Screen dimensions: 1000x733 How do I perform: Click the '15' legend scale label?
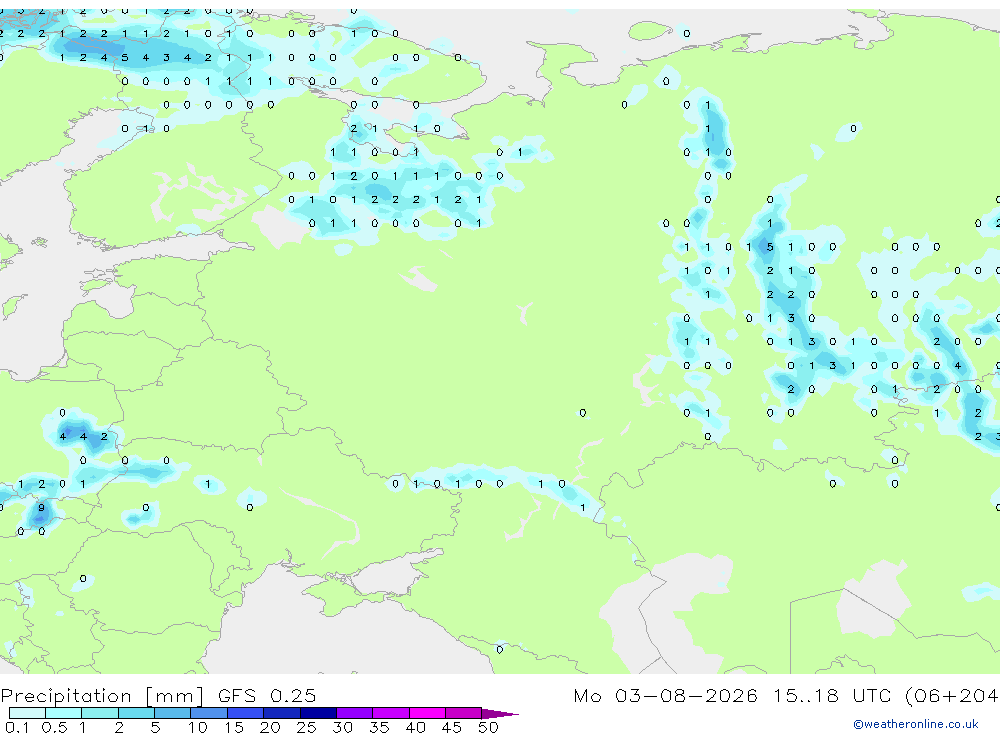pyautogui.click(x=234, y=727)
